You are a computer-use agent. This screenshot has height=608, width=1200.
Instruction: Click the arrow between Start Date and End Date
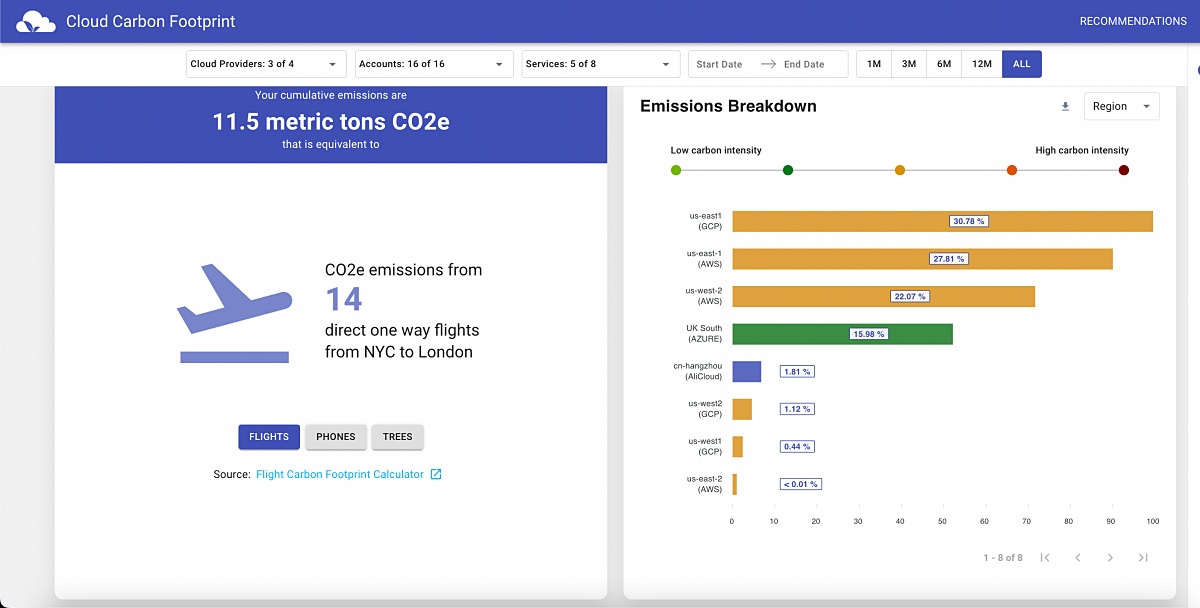coord(768,64)
